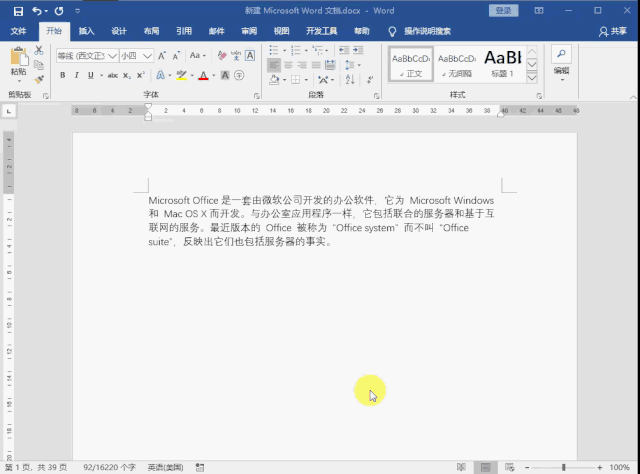Viewport: 640px width, 474px height.
Task: Apply character border icon
Action: [250, 55]
